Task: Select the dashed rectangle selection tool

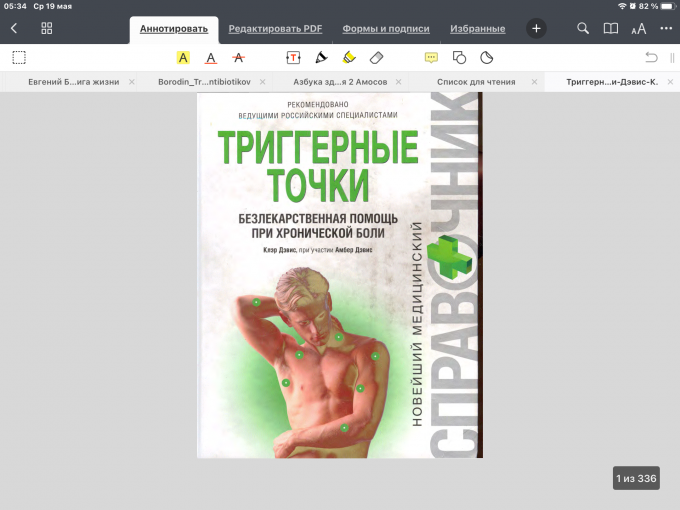Action: pos(19,58)
